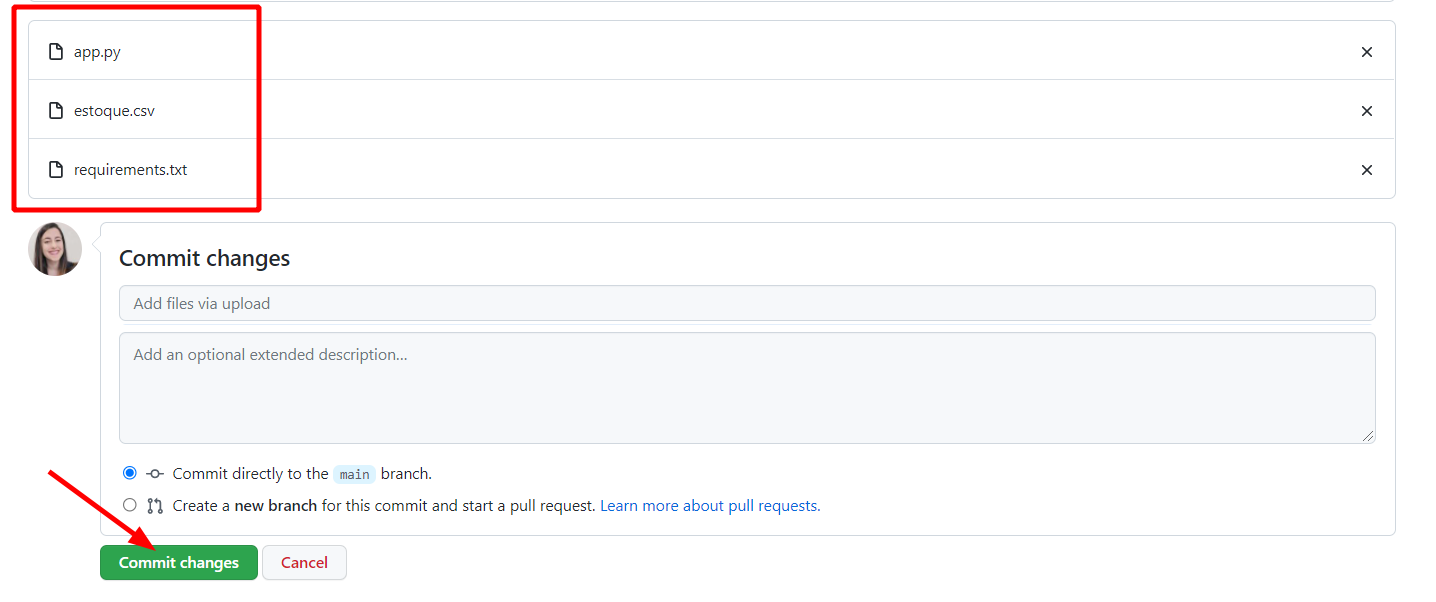1436x602 pixels.
Task: Focus the 'Add files via upload' commit message field
Action: click(747, 303)
